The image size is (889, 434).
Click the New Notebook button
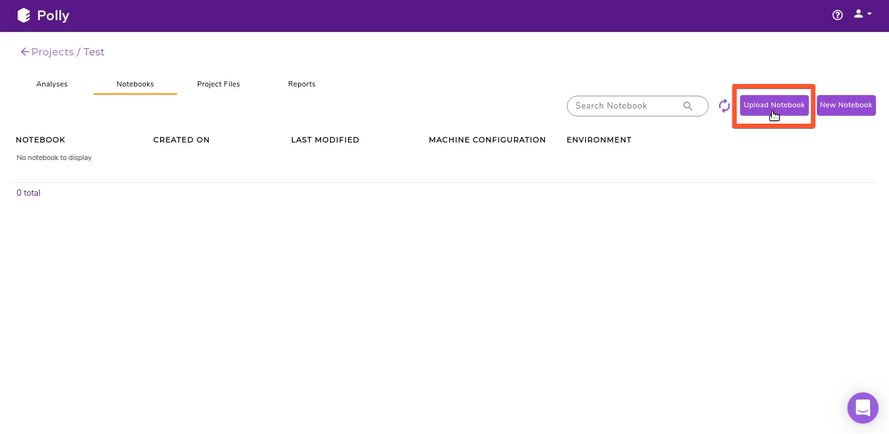click(x=846, y=105)
